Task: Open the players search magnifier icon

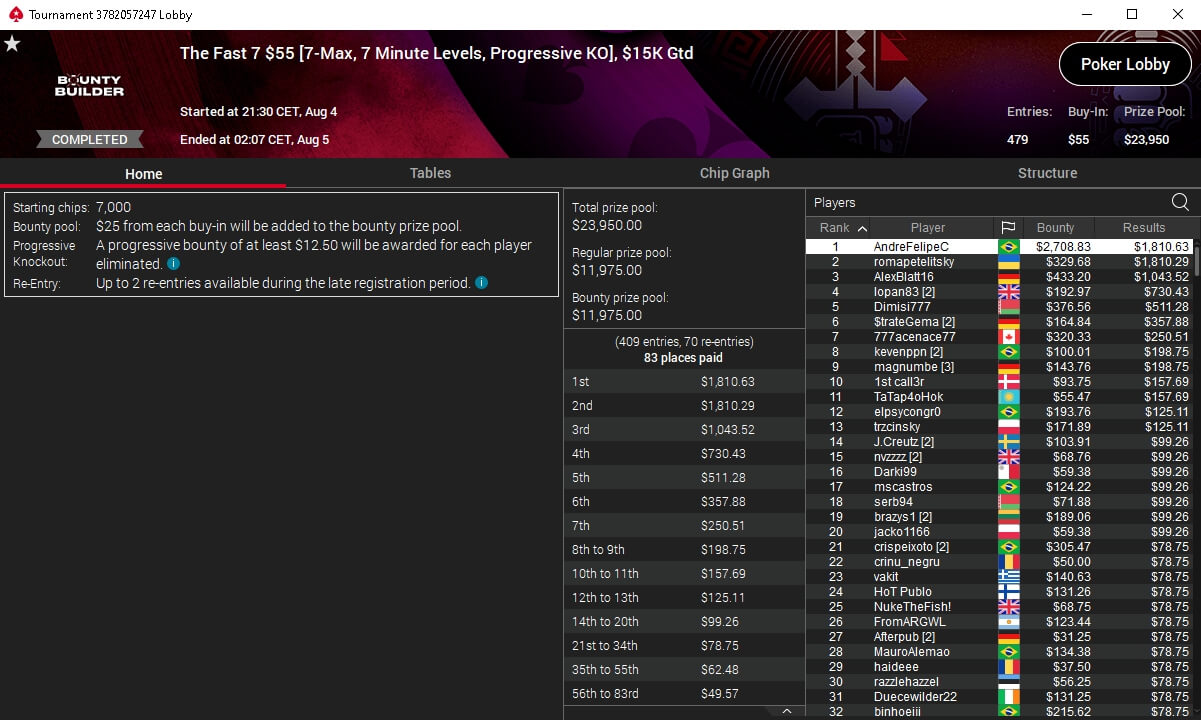Action: (x=1180, y=202)
